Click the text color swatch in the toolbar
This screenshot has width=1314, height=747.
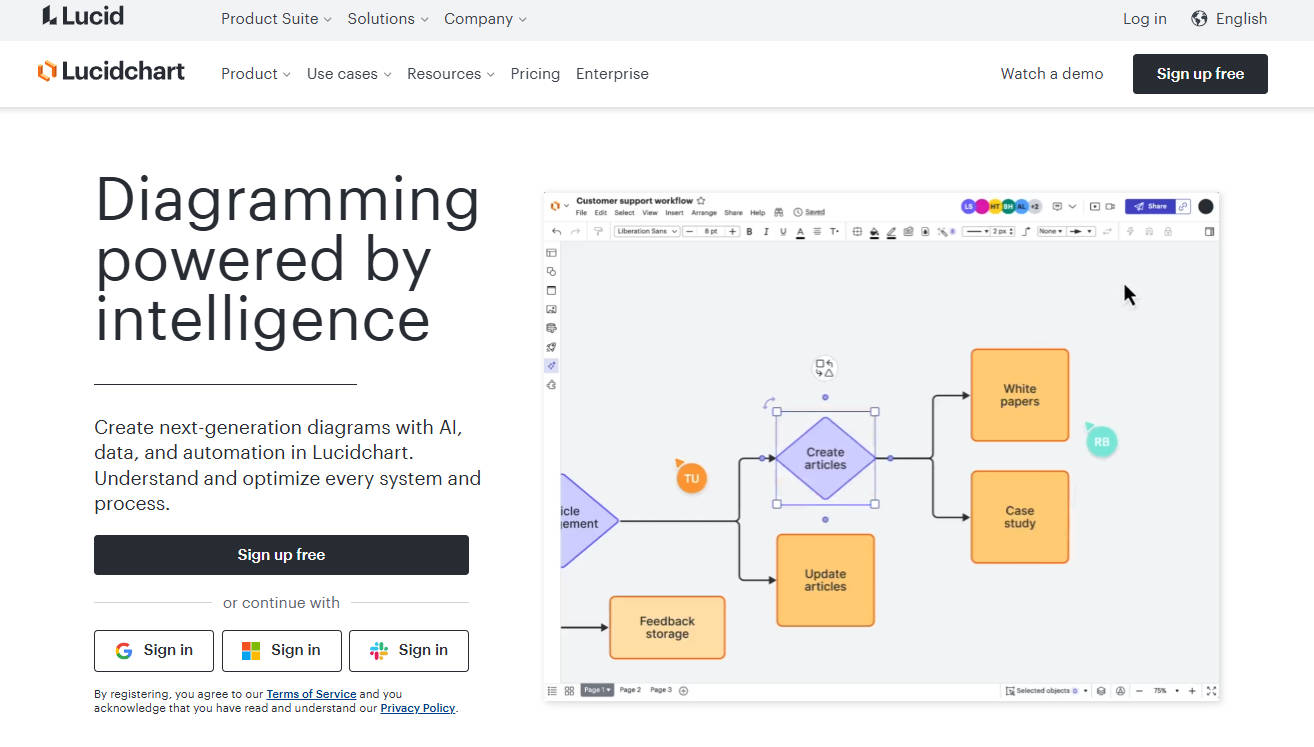800,231
